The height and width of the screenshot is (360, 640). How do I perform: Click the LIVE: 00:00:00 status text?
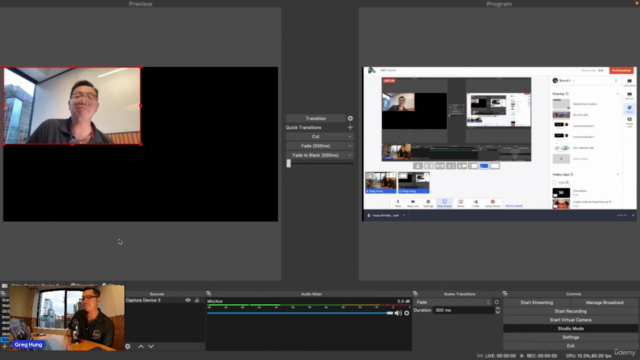[x=500, y=356]
